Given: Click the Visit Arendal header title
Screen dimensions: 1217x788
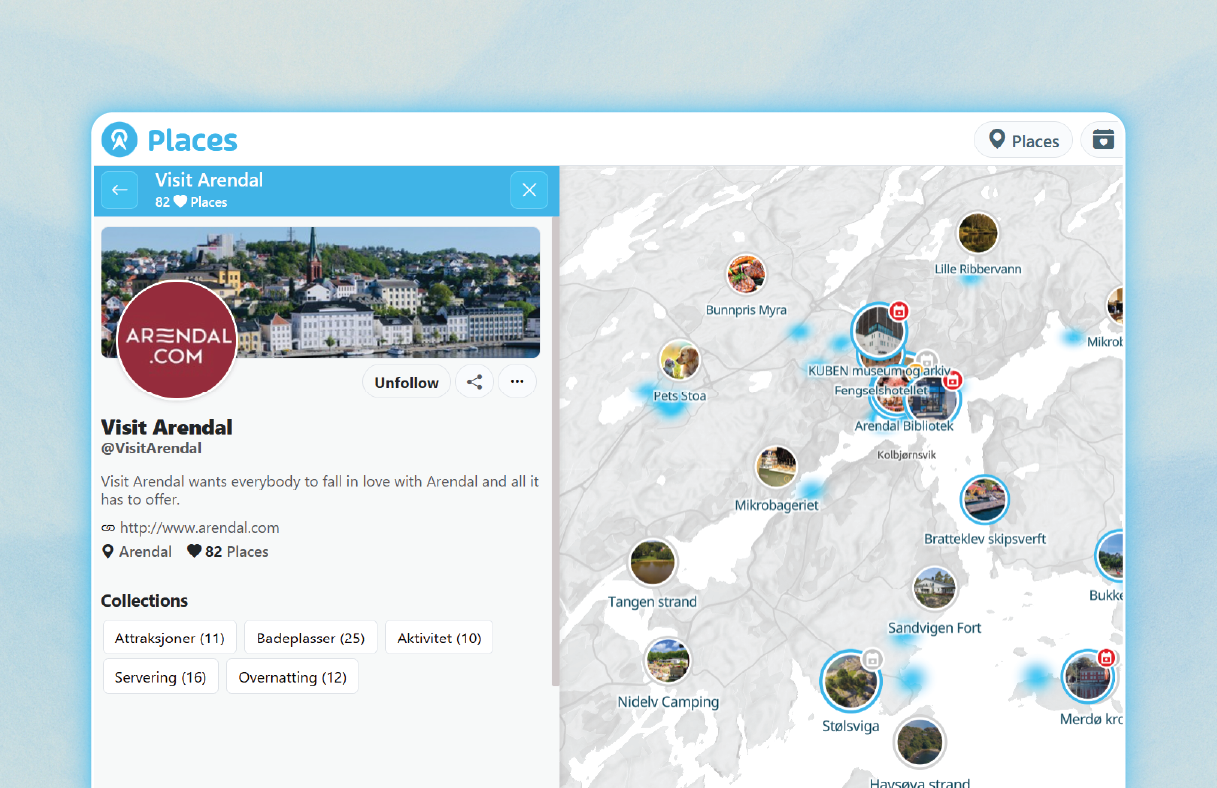Looking at the screenshot, I should click(x=209, y=180).
